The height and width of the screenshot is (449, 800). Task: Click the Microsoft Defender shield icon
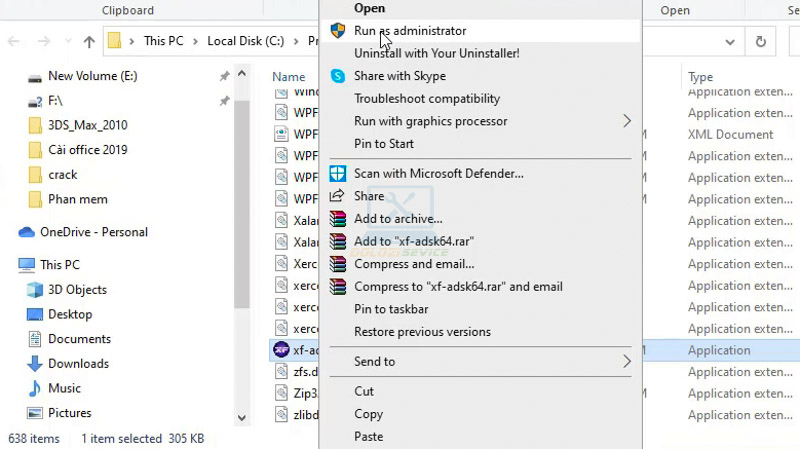(x=338, y=173)
